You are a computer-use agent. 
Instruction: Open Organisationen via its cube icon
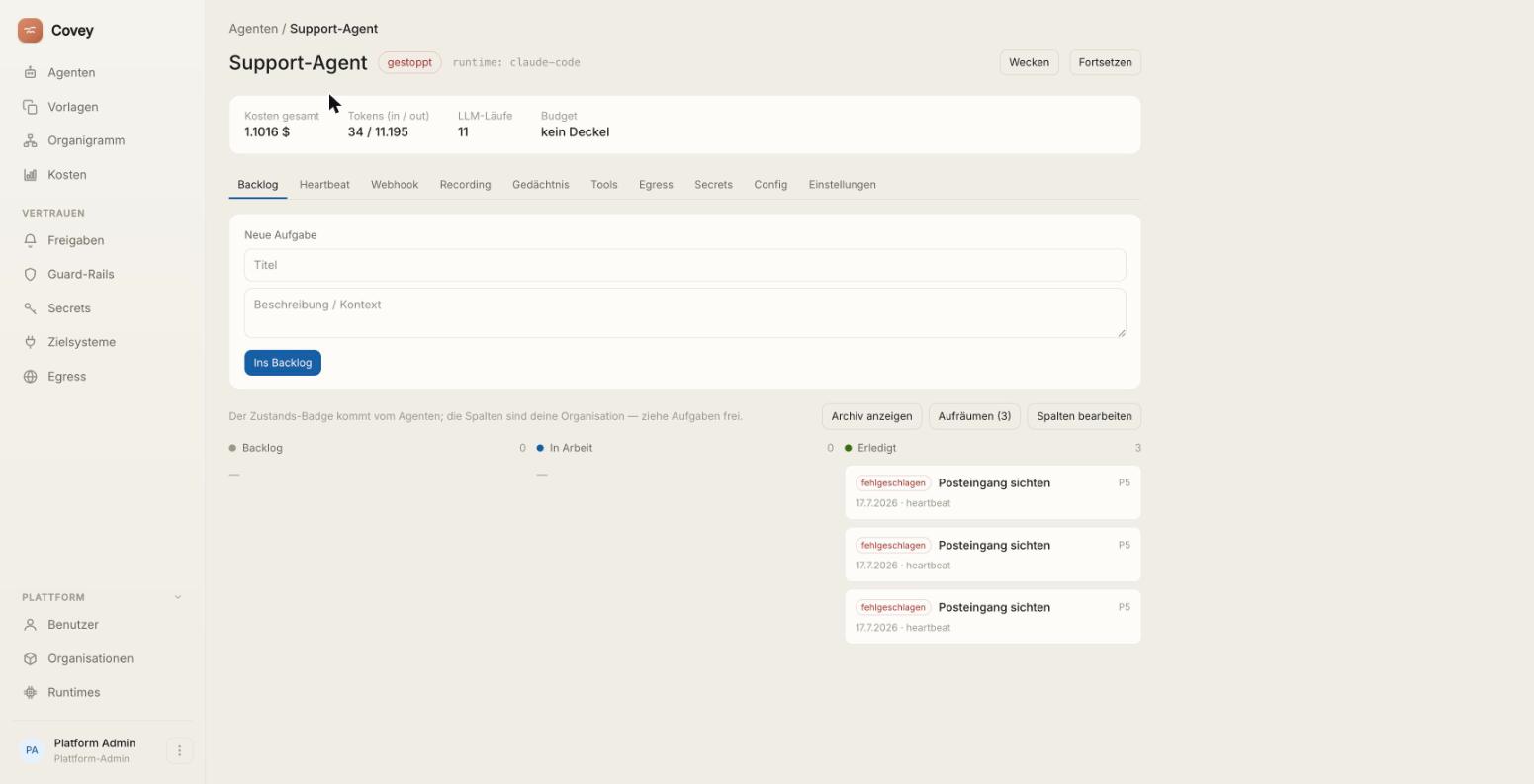[x=30, y=658]
